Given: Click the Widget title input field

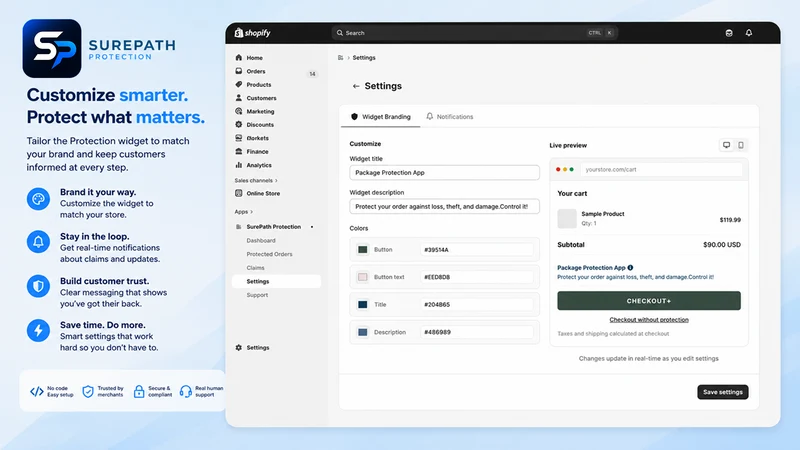Looking at the screenshot, I should pyautogui.click(x=444, y=172).
